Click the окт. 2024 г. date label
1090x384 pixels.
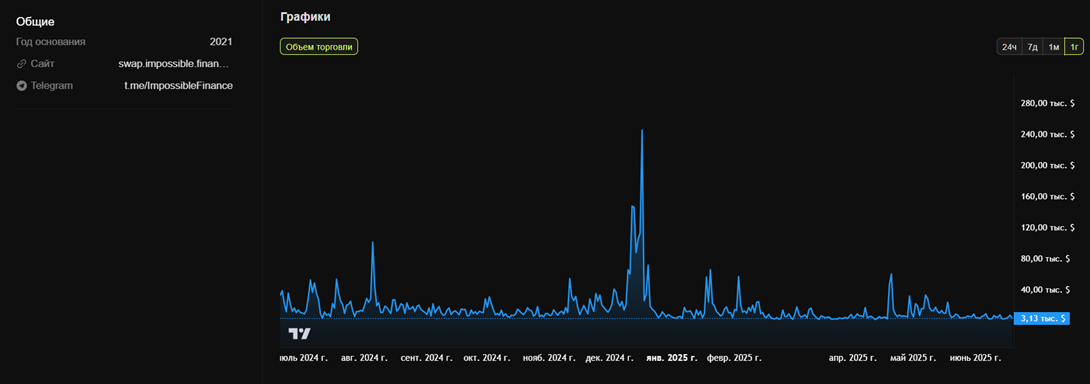point(487,358)
